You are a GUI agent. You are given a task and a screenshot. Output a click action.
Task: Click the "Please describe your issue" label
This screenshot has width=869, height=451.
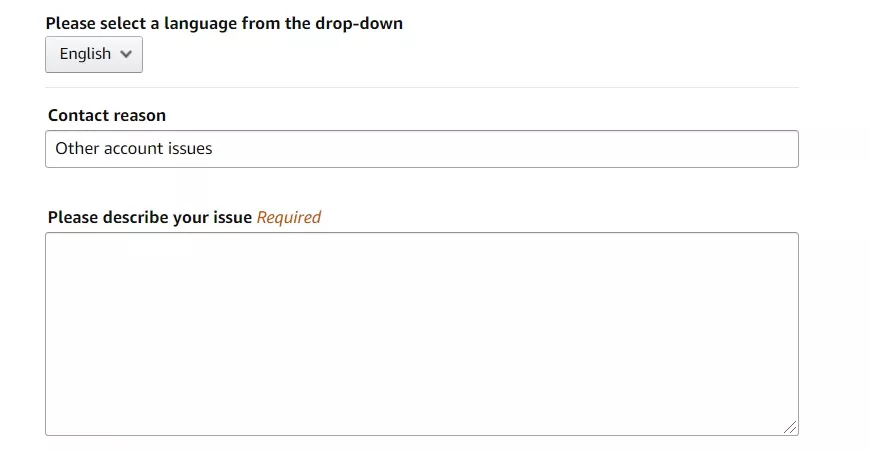[x=150, y=217]
